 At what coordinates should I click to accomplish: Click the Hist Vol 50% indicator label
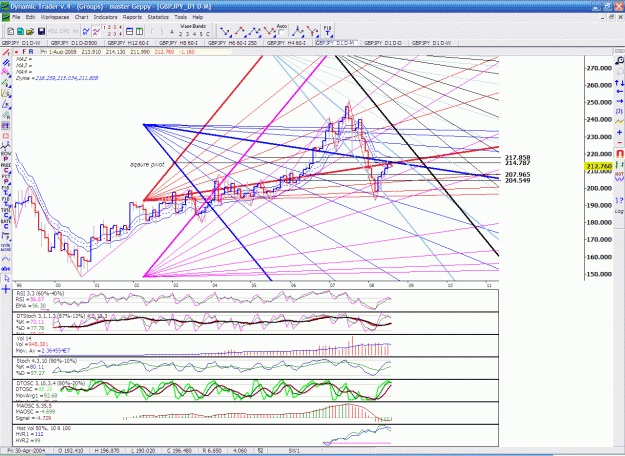pos(43,428)
